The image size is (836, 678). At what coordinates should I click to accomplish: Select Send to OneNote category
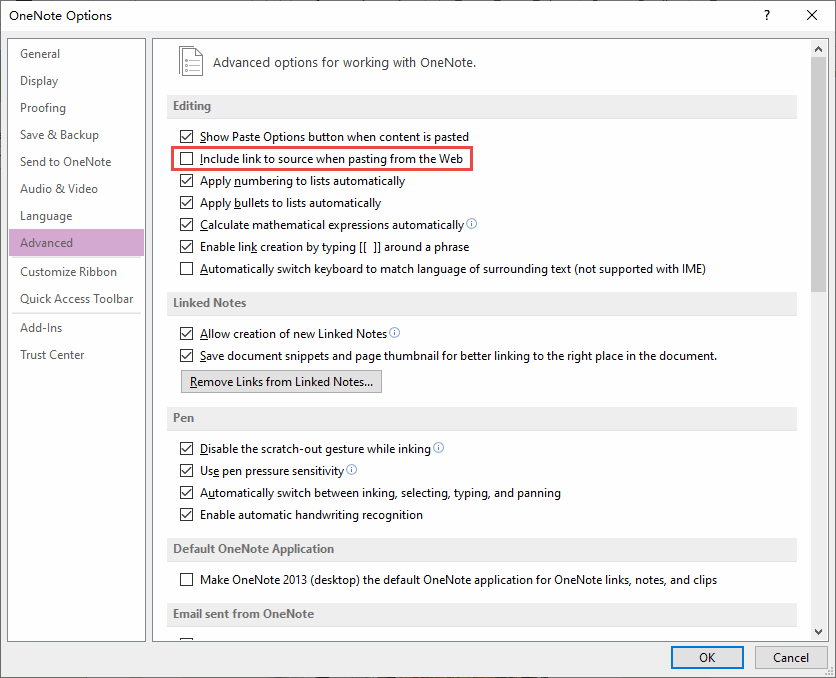[76, 162]
